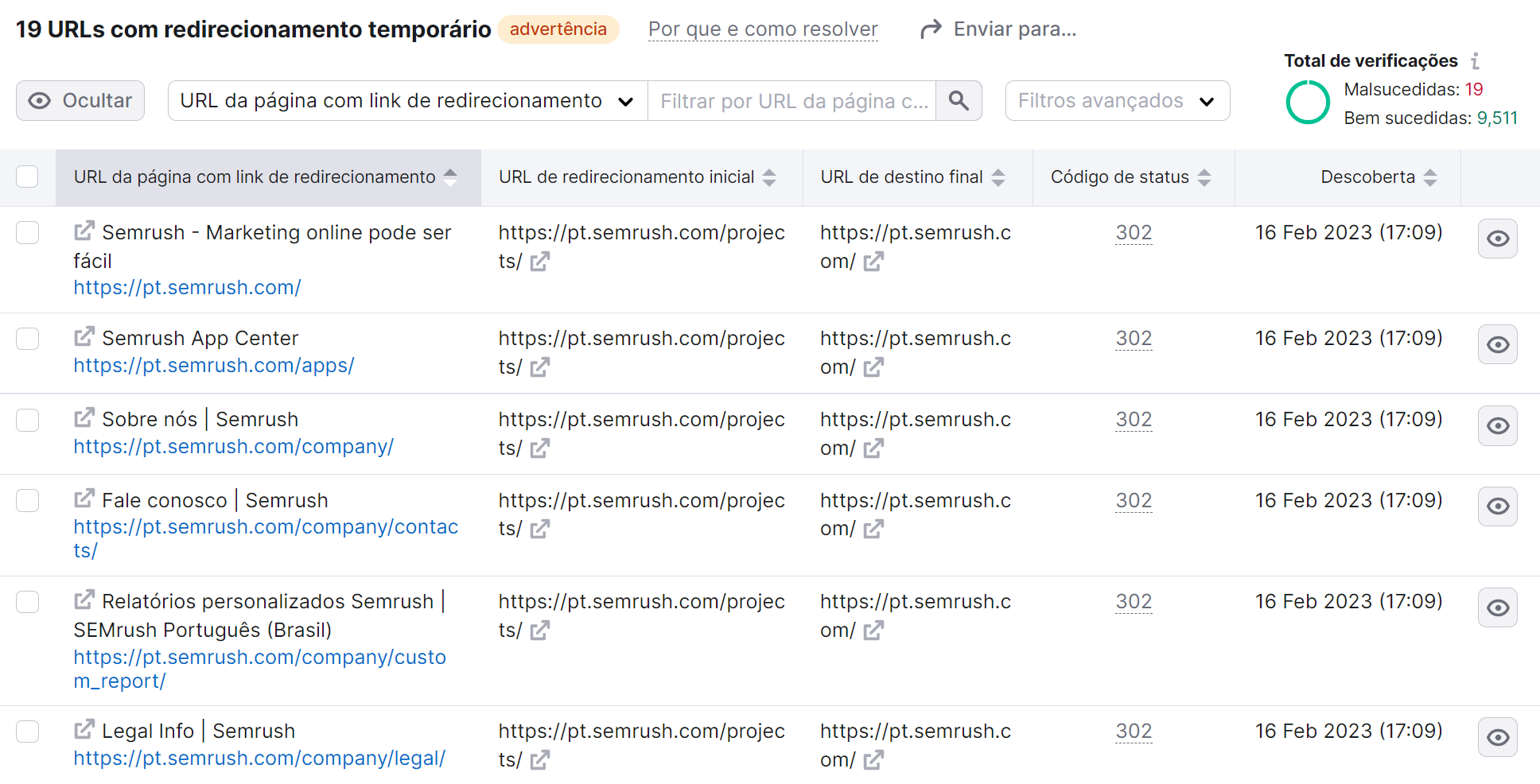Sort by the Código de status column arrows
This screenshot has width=1540, height=784.
point(1204,177)
